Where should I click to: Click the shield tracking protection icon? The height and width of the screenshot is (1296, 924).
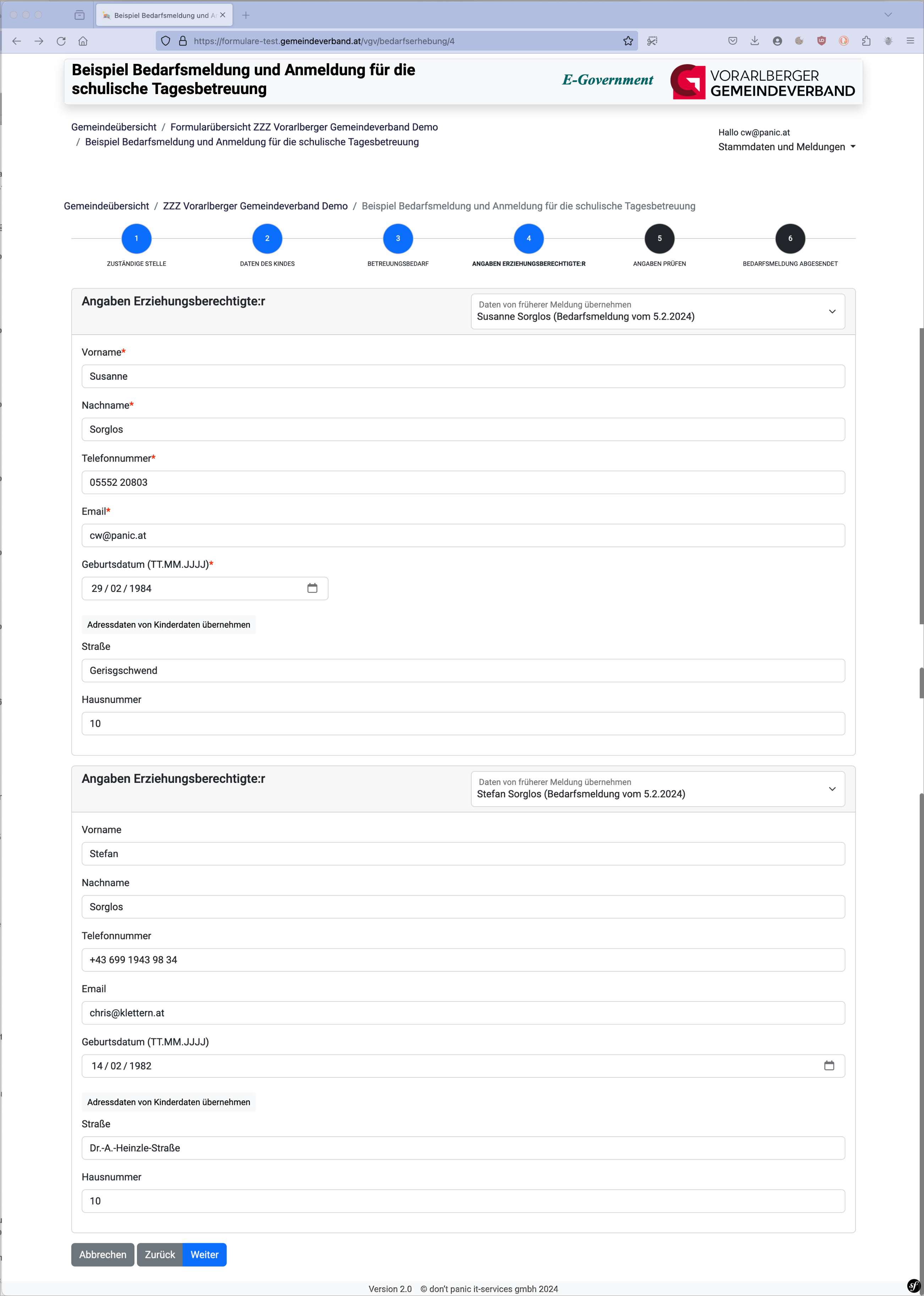(166, 41)
